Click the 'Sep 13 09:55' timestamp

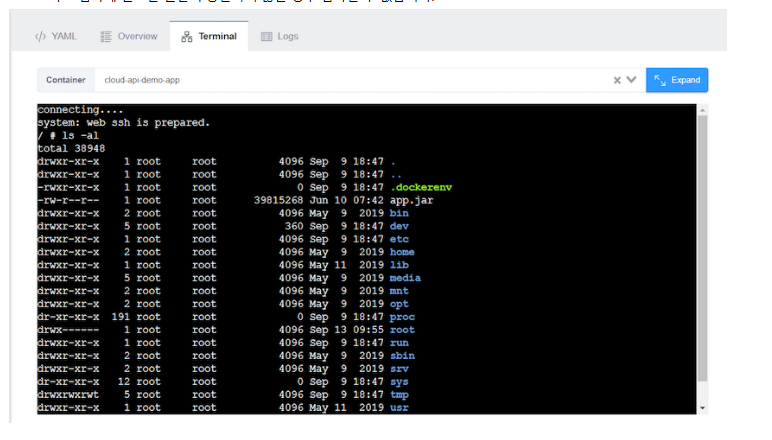tap(347, 330)
